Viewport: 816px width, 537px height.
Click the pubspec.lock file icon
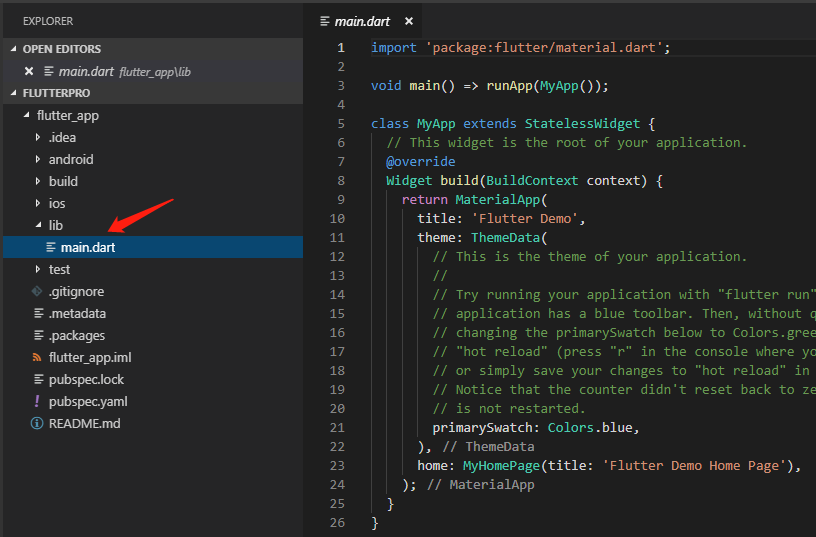39,379
